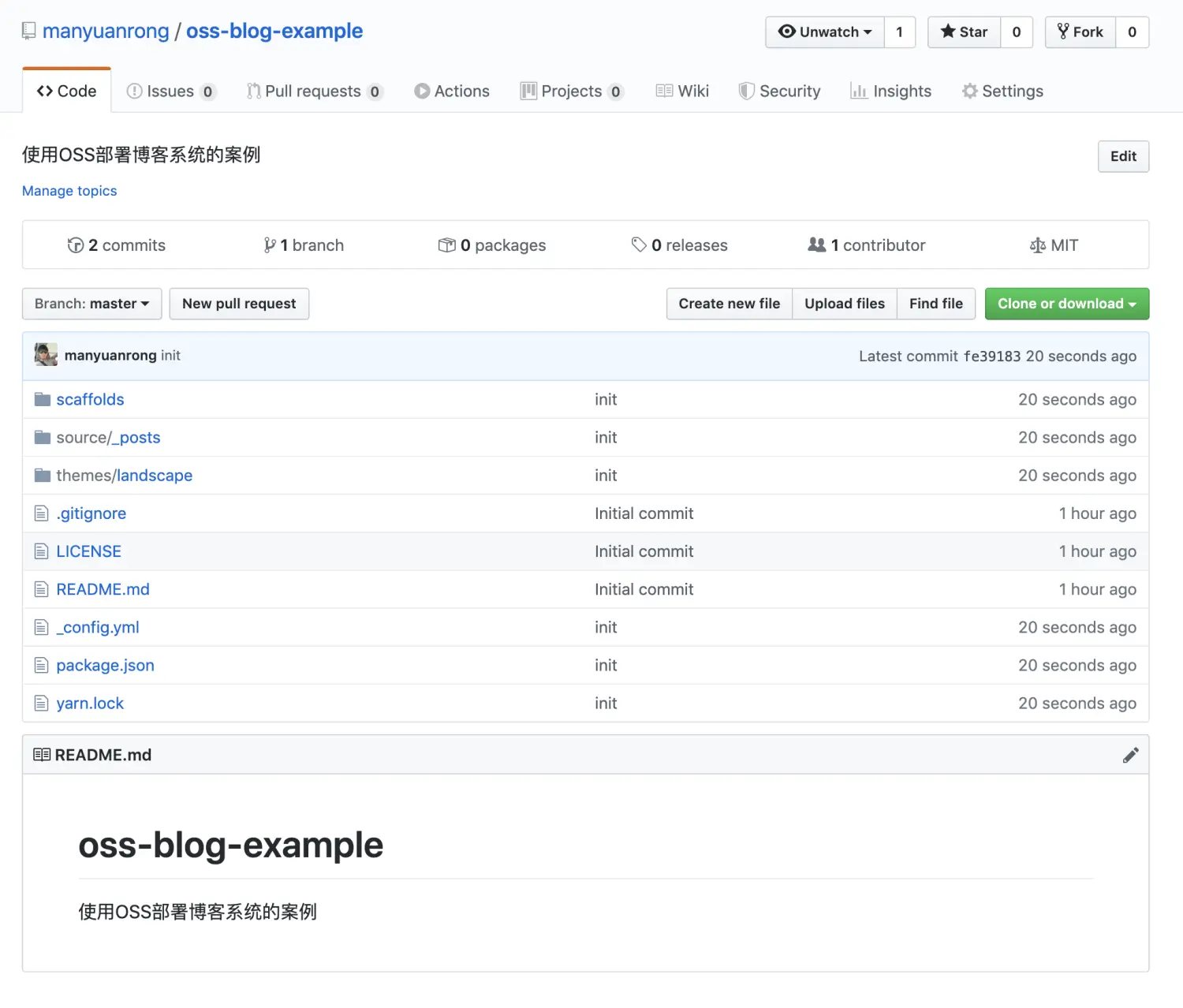
Task: Click Create new file button
Action: pyautogui.click(x=730, y=304)
